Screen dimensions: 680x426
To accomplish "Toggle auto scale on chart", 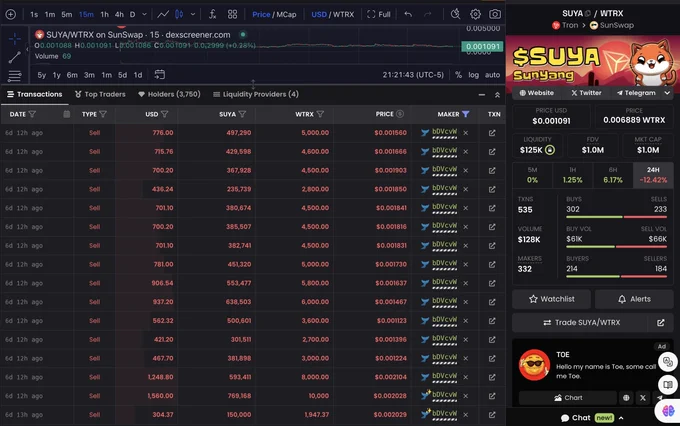I will coord(492,75).
